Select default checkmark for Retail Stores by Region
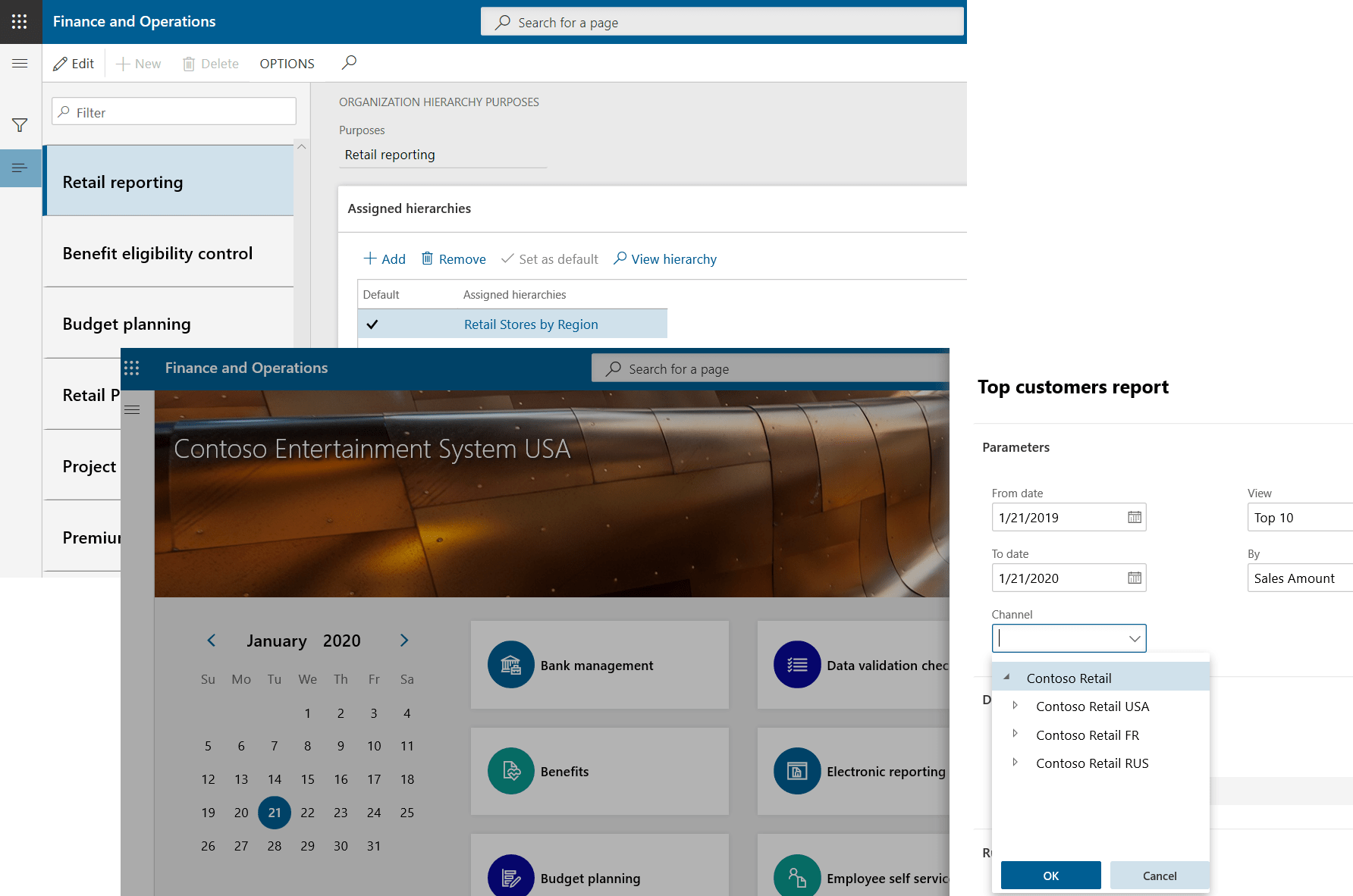Image resolution: width=1353 pixels, height=896 pixels. pyautogui.click(x=372, y=324)
